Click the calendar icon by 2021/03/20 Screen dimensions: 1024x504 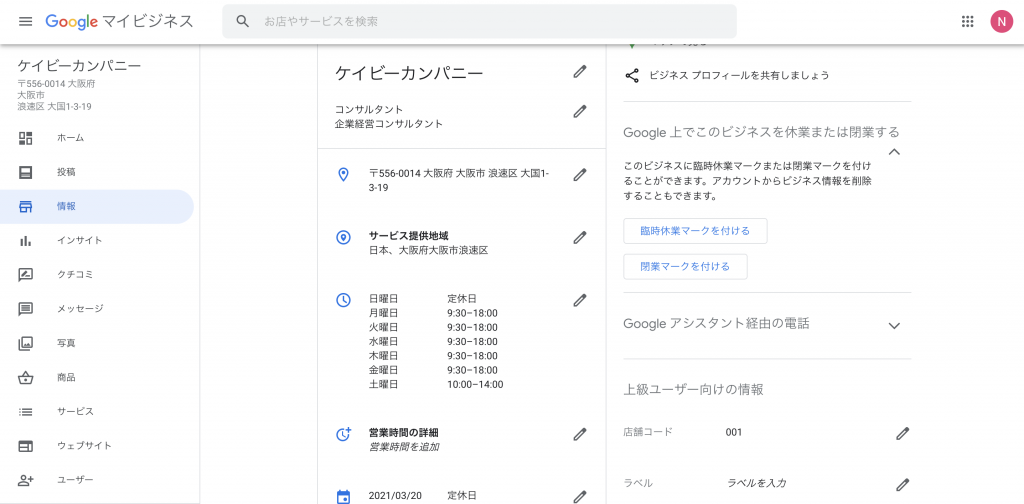[343, 497]
